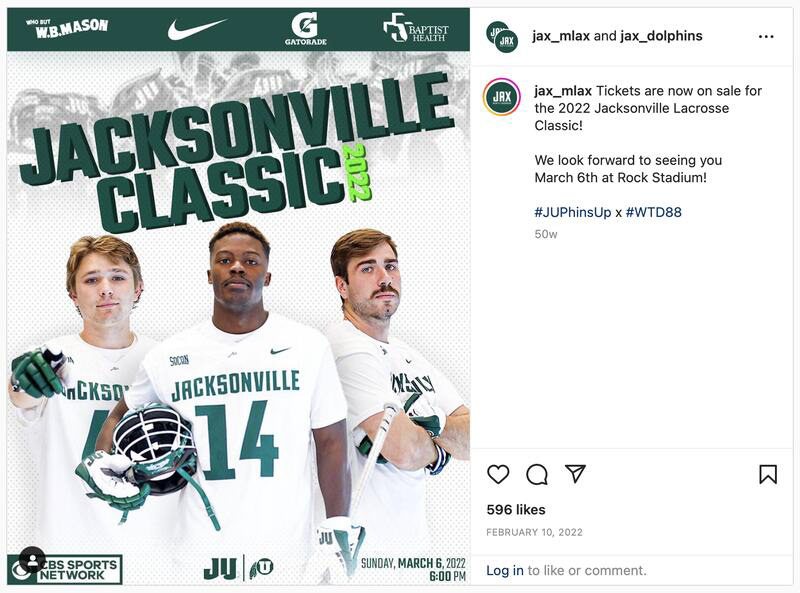
Task: Open comments via speech bubble icon
Action: tap(537, 474)
